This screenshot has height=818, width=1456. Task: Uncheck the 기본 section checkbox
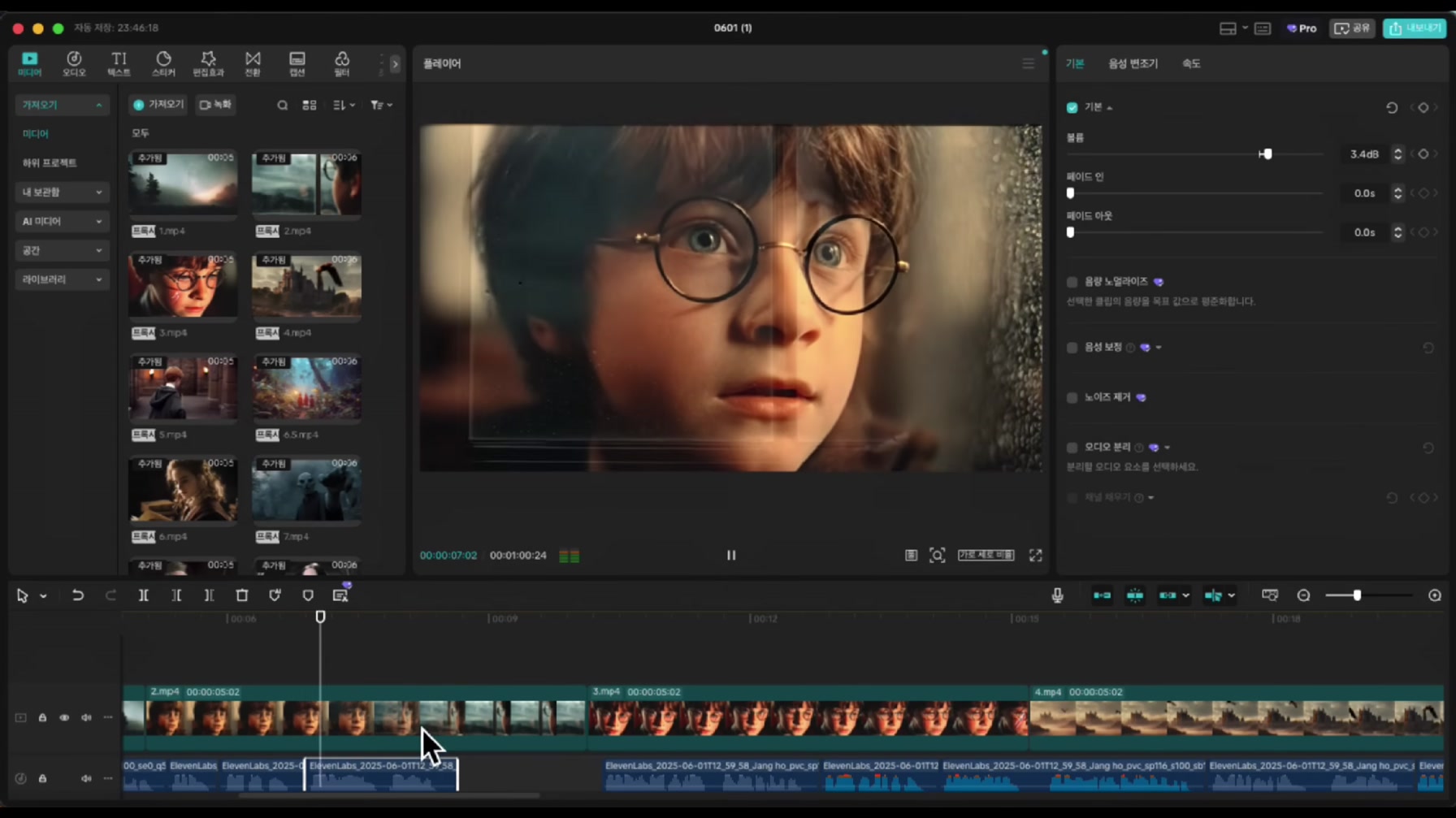point(1072,107)
